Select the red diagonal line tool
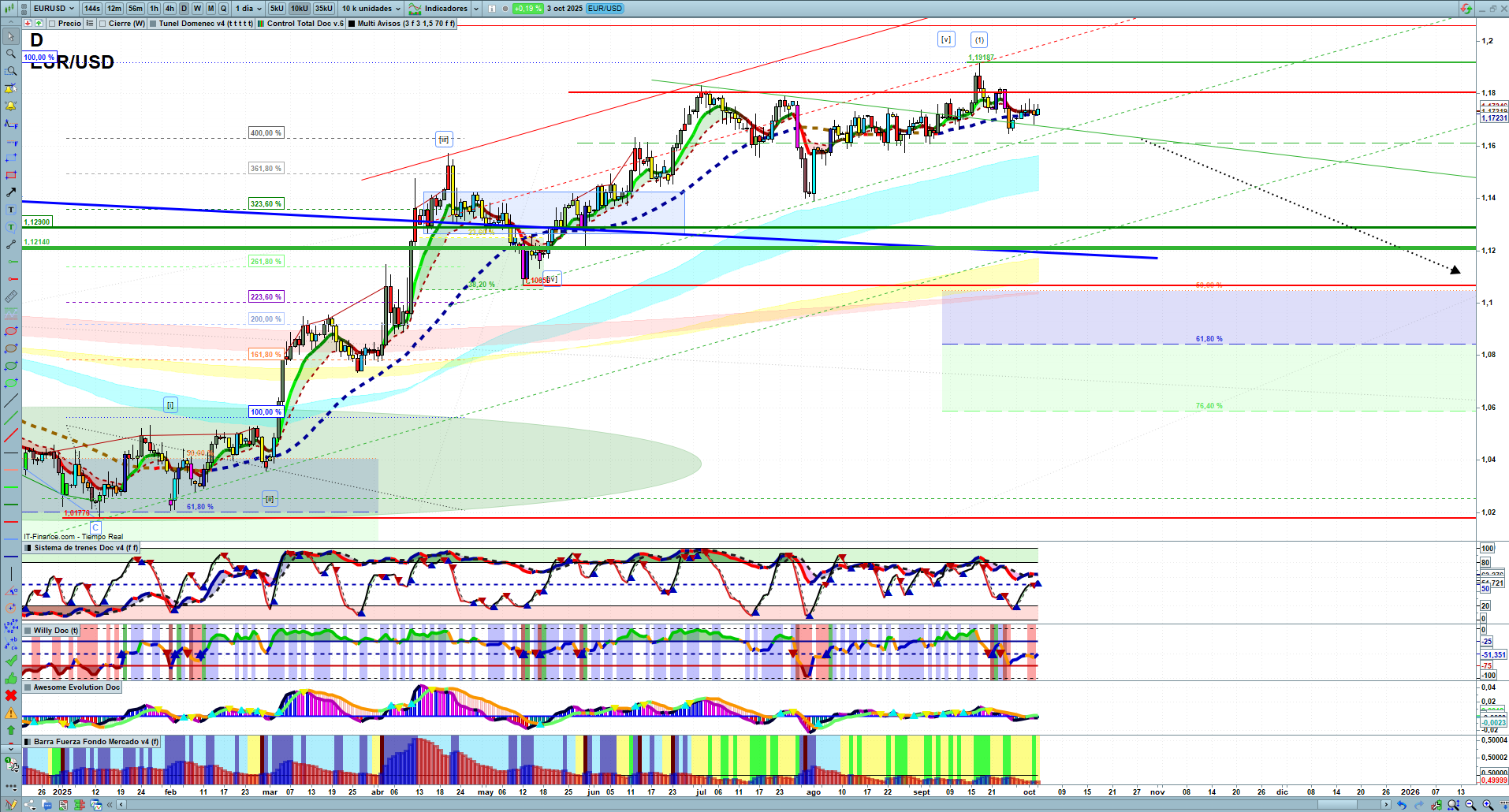The height and width of the screenshot is (812, 1509). click(x=11, y=435)
